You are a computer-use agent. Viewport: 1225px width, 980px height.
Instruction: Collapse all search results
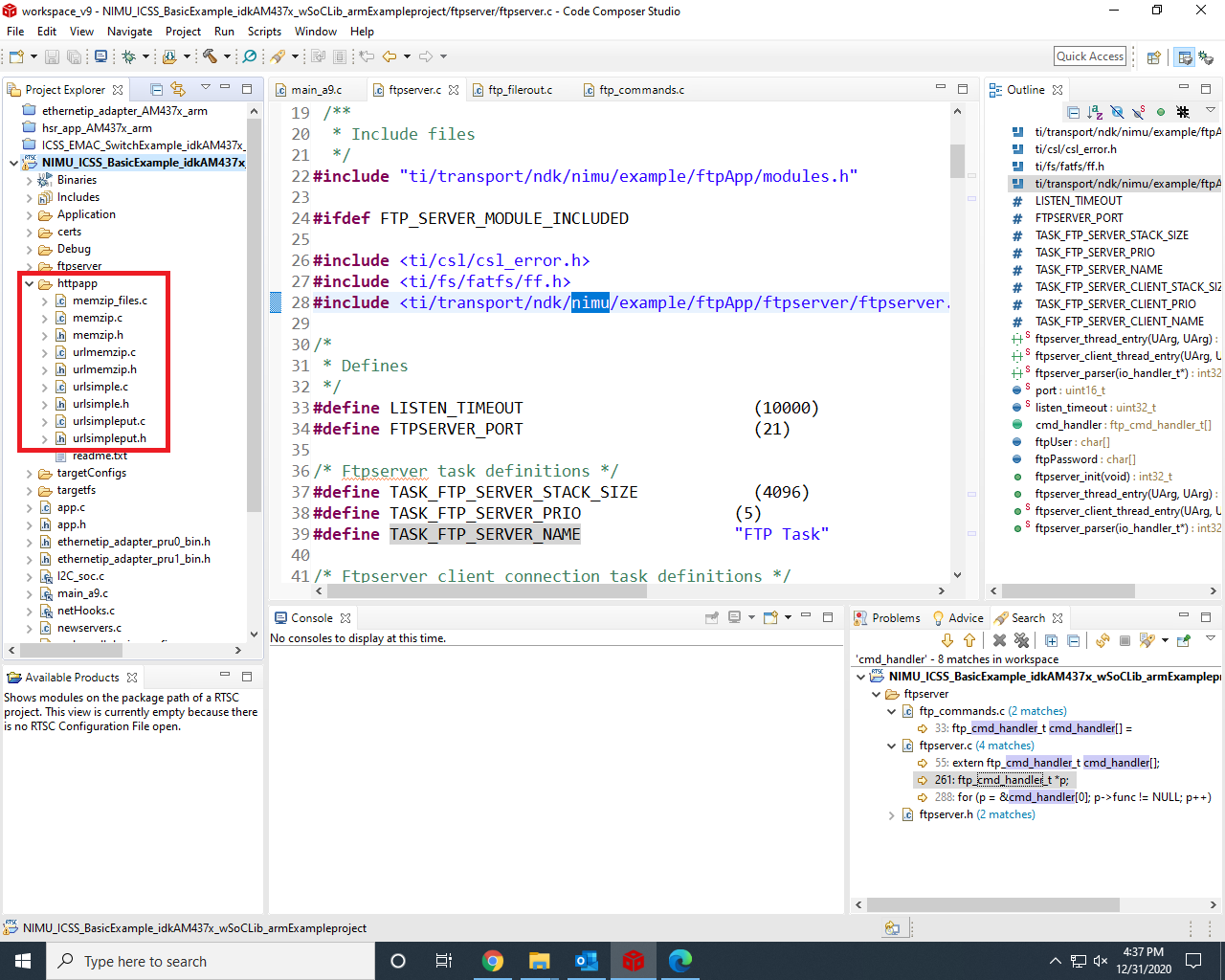tap(1073, 640)
